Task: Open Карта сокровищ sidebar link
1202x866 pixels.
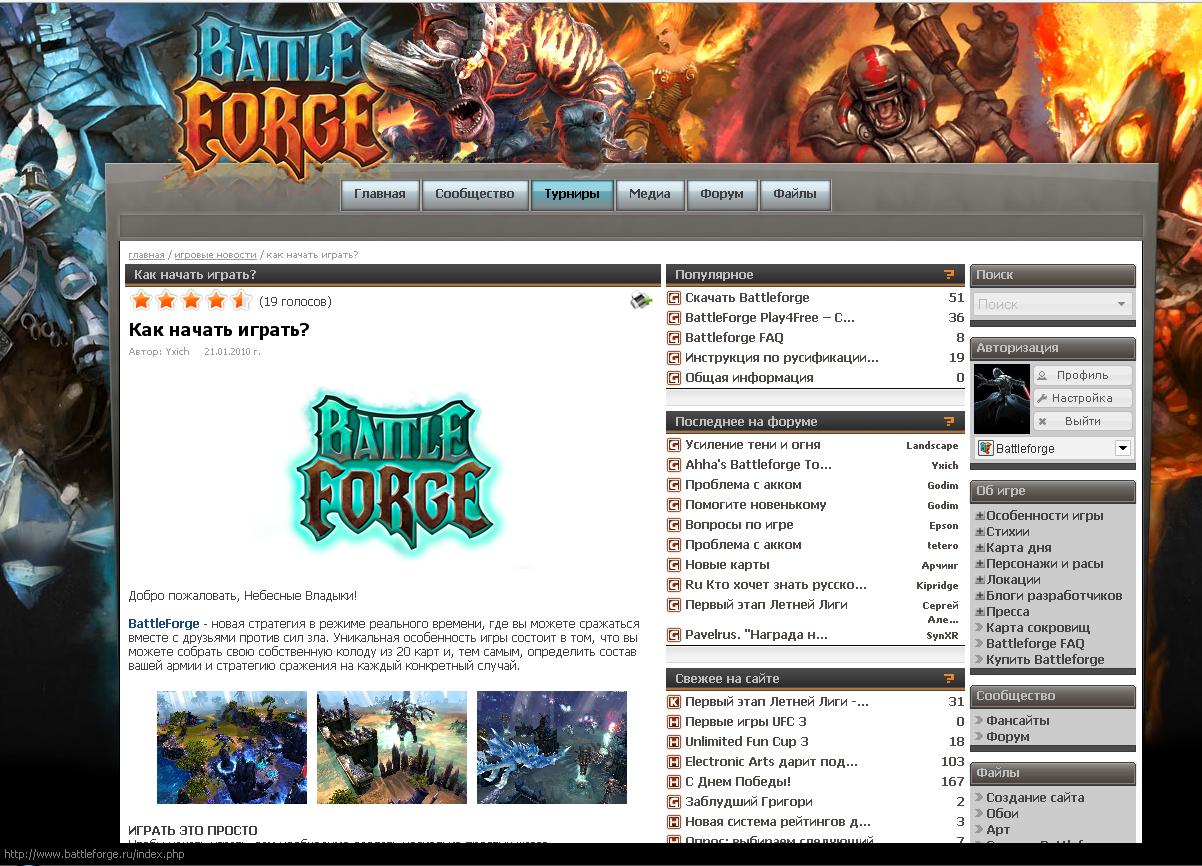Action: point(1038,628)
